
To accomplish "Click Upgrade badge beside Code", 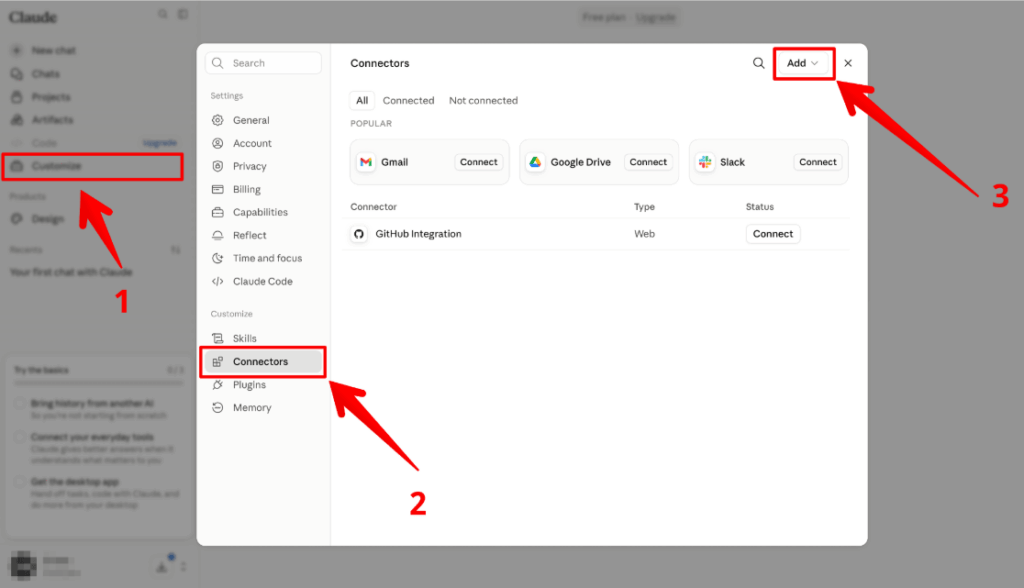I will (160, 143).
